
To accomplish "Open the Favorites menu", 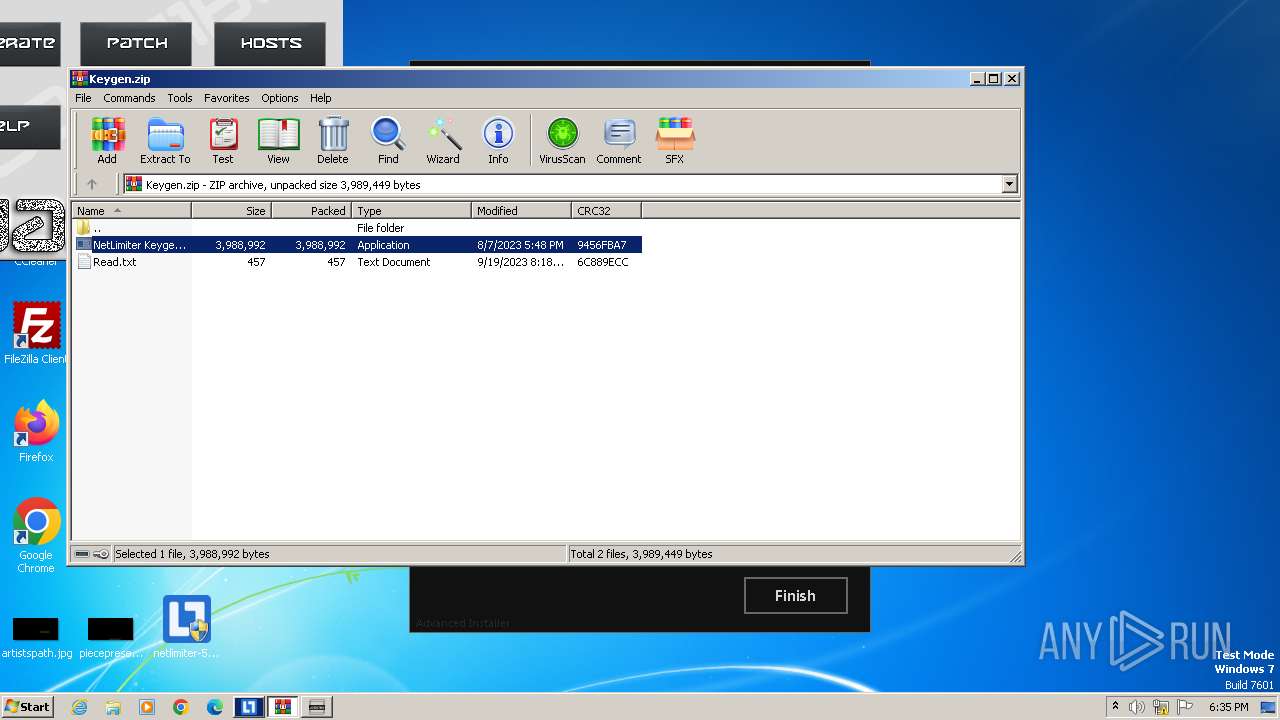I will coord(227,98).
